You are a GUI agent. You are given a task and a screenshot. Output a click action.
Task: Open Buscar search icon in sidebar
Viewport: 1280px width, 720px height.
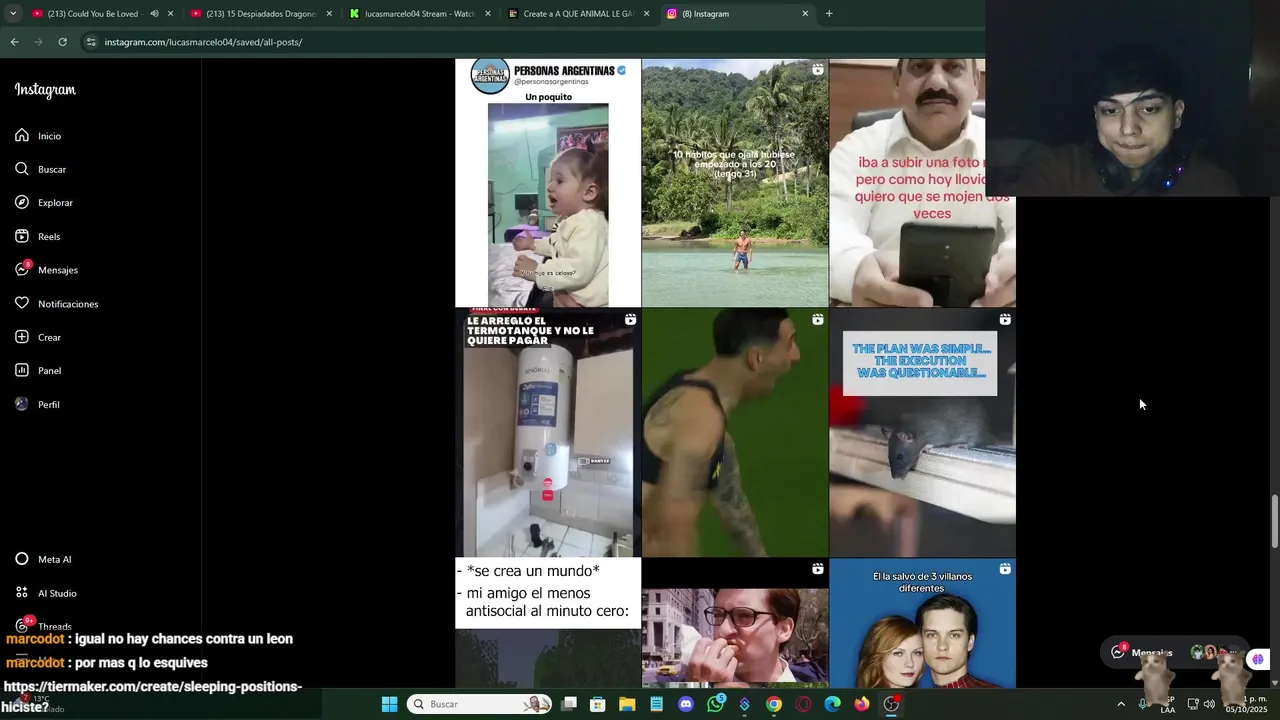pyautogui.click(x=22, y=169)
